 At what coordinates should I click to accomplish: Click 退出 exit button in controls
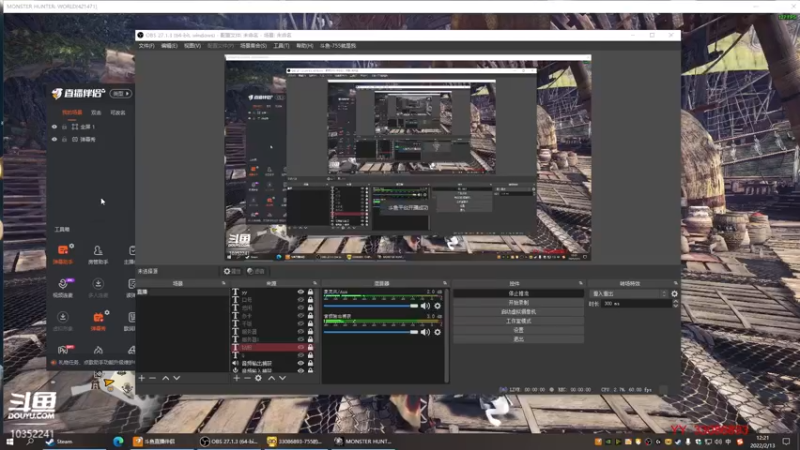[518, 339]
